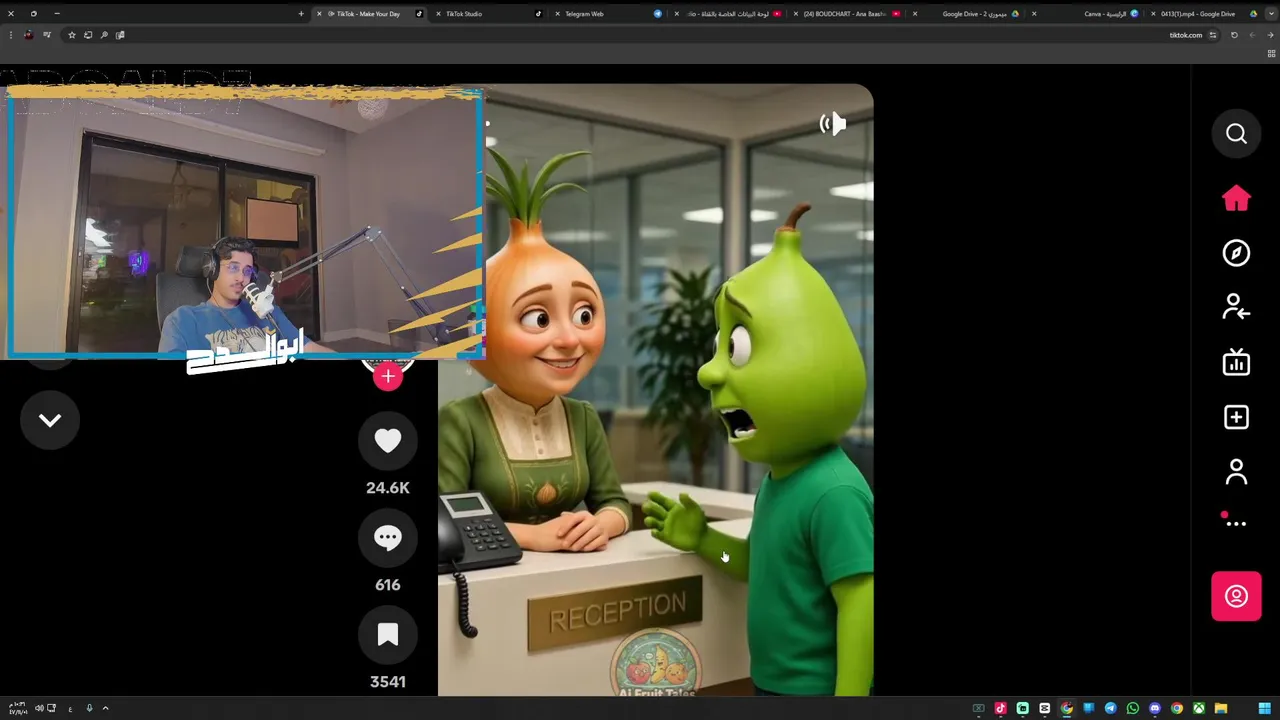Reload the page from browser toolbar
Image resolution: width=1280 pixels, height=720 pixels.
[1234, 35]
